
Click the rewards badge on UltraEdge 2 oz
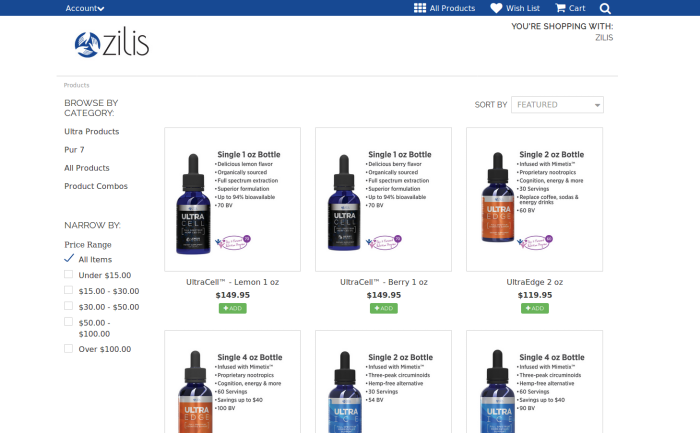click(535, 242)
